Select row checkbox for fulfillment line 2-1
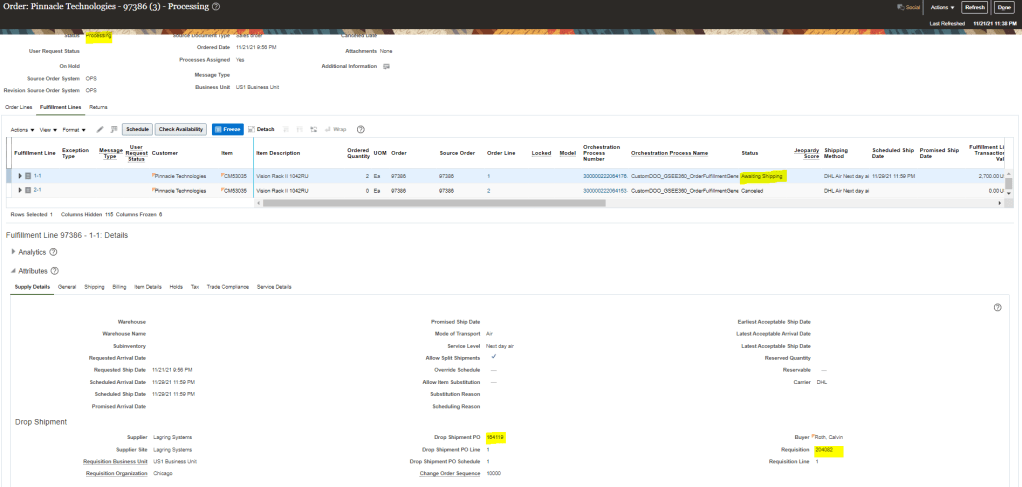The image size is (1022, 487). coord(29,189)
